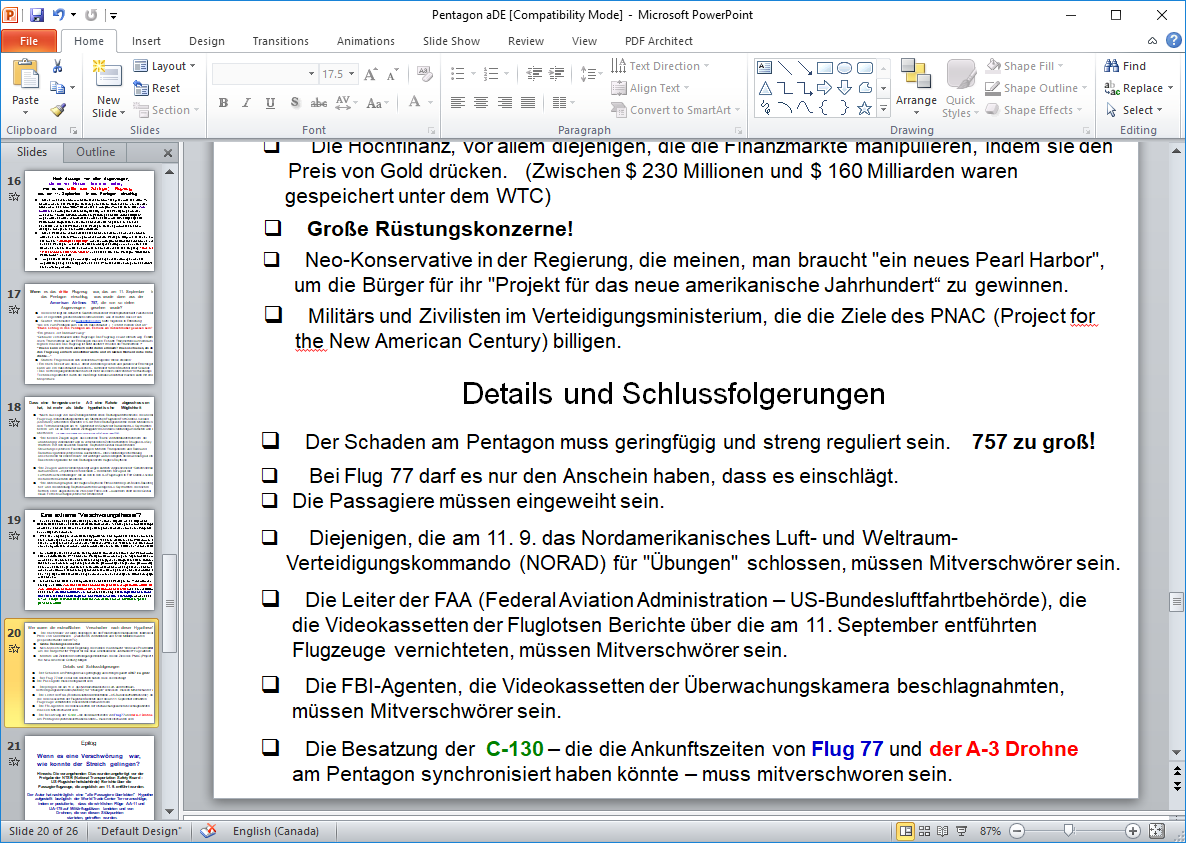Fit slide to current window
Screen dimensions: 1186x843
pos(1156,831)
